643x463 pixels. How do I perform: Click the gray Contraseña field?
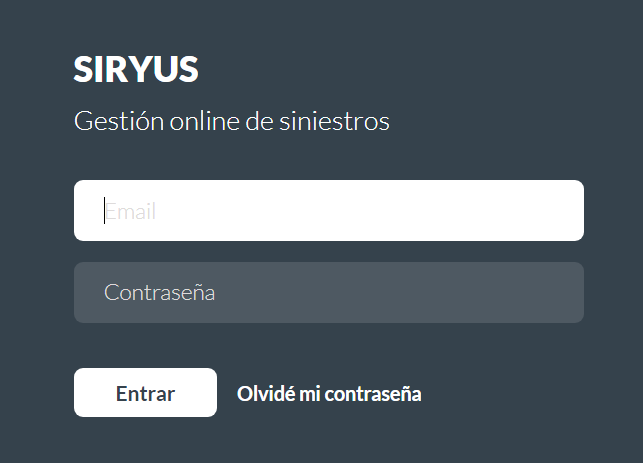tap(328, 293)
